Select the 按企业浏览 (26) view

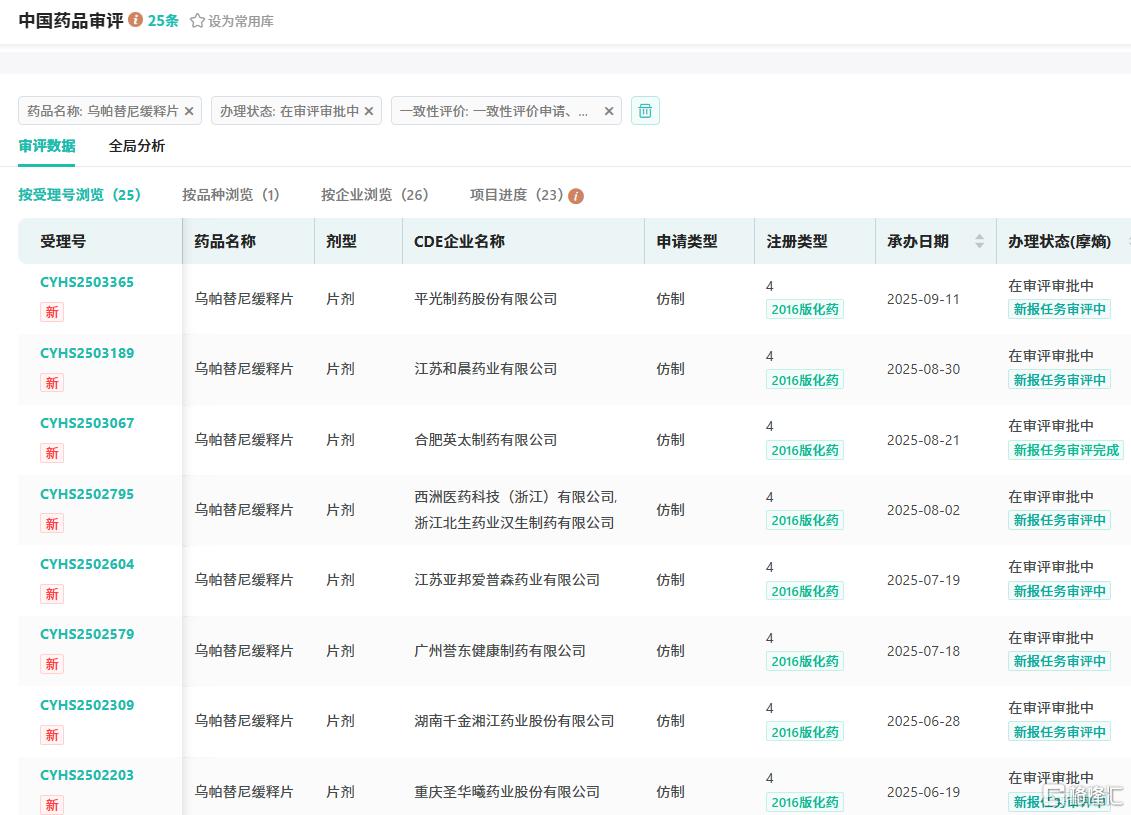[x=374, y=195]
